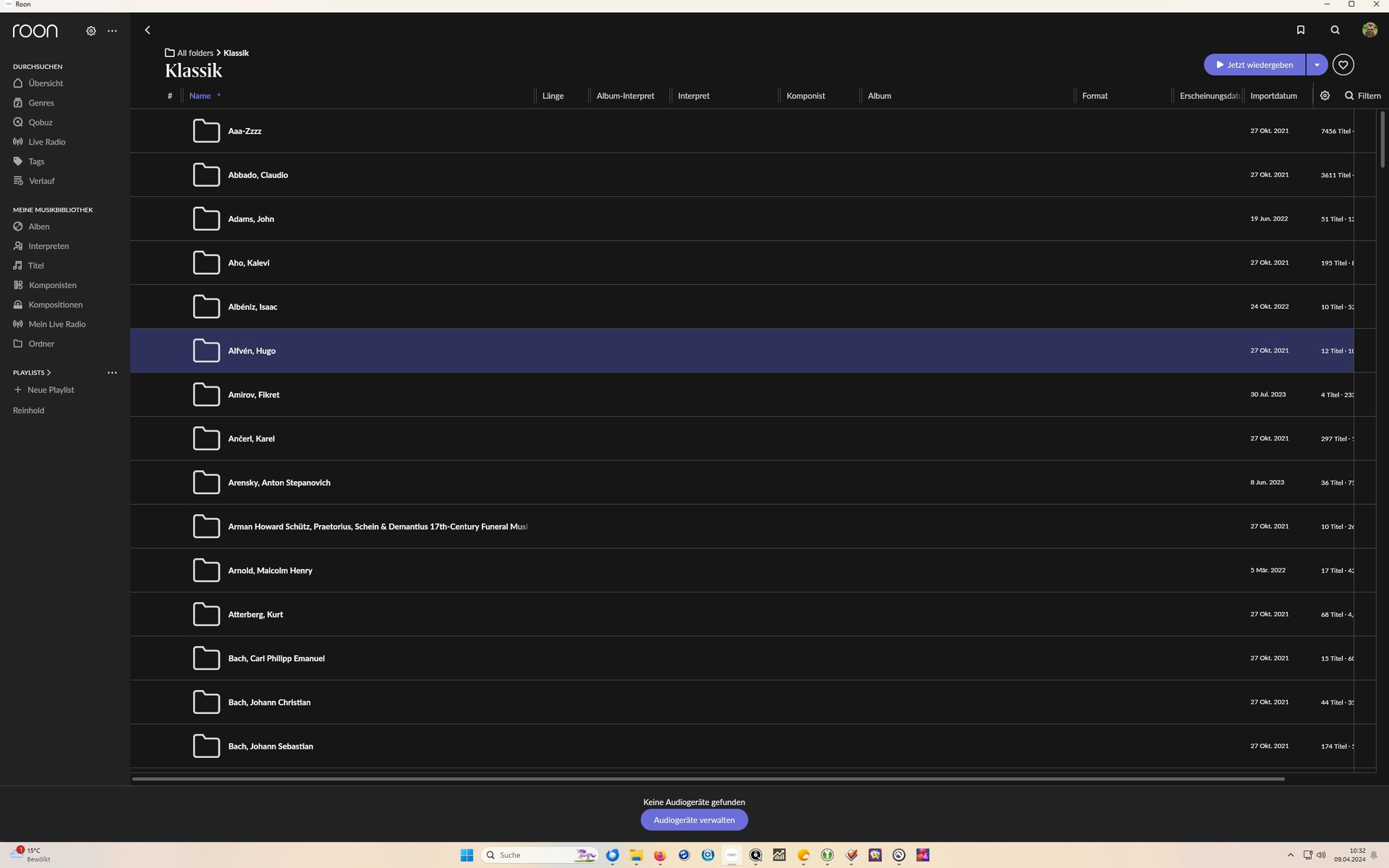The width and height of the screenshot is (1389, 868).
Task: Open the Reinhold playlist
Action: click(x=29, y=410)
